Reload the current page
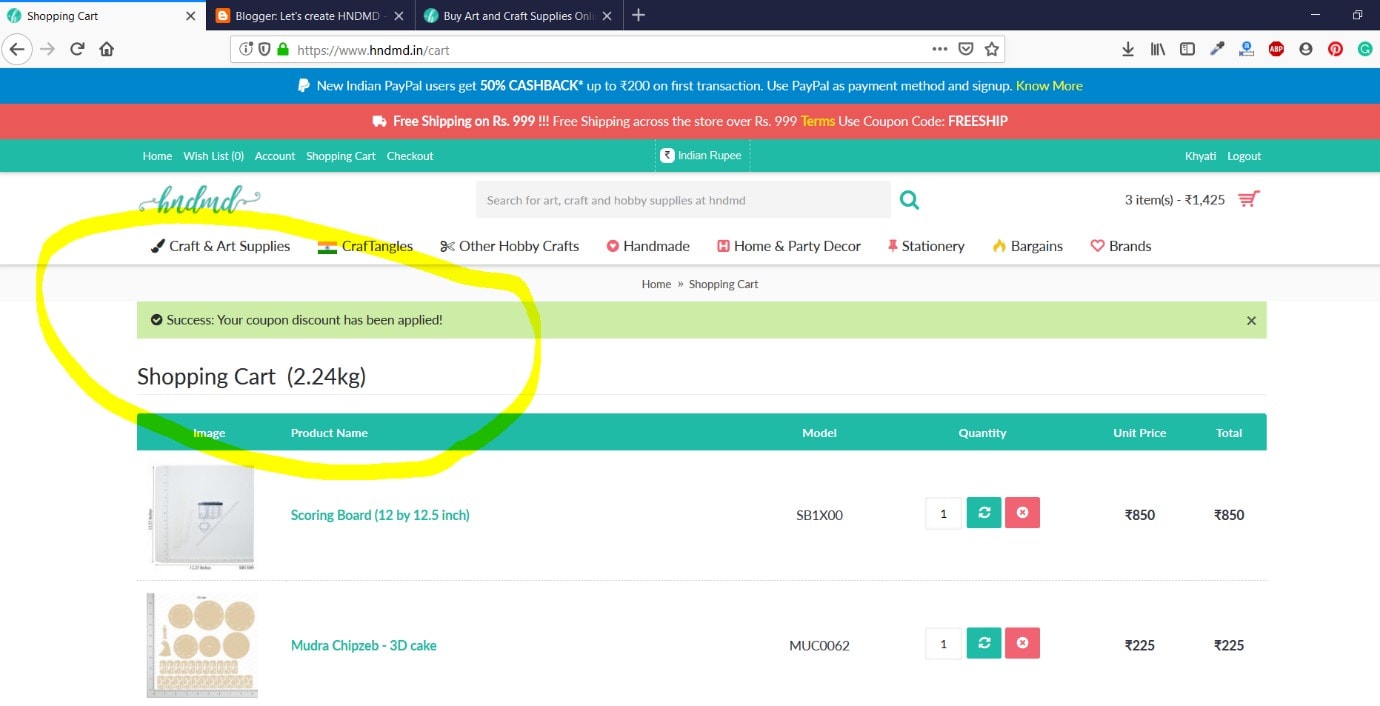The width and height of the screenshot is (1380, 706). coord(77,49)
